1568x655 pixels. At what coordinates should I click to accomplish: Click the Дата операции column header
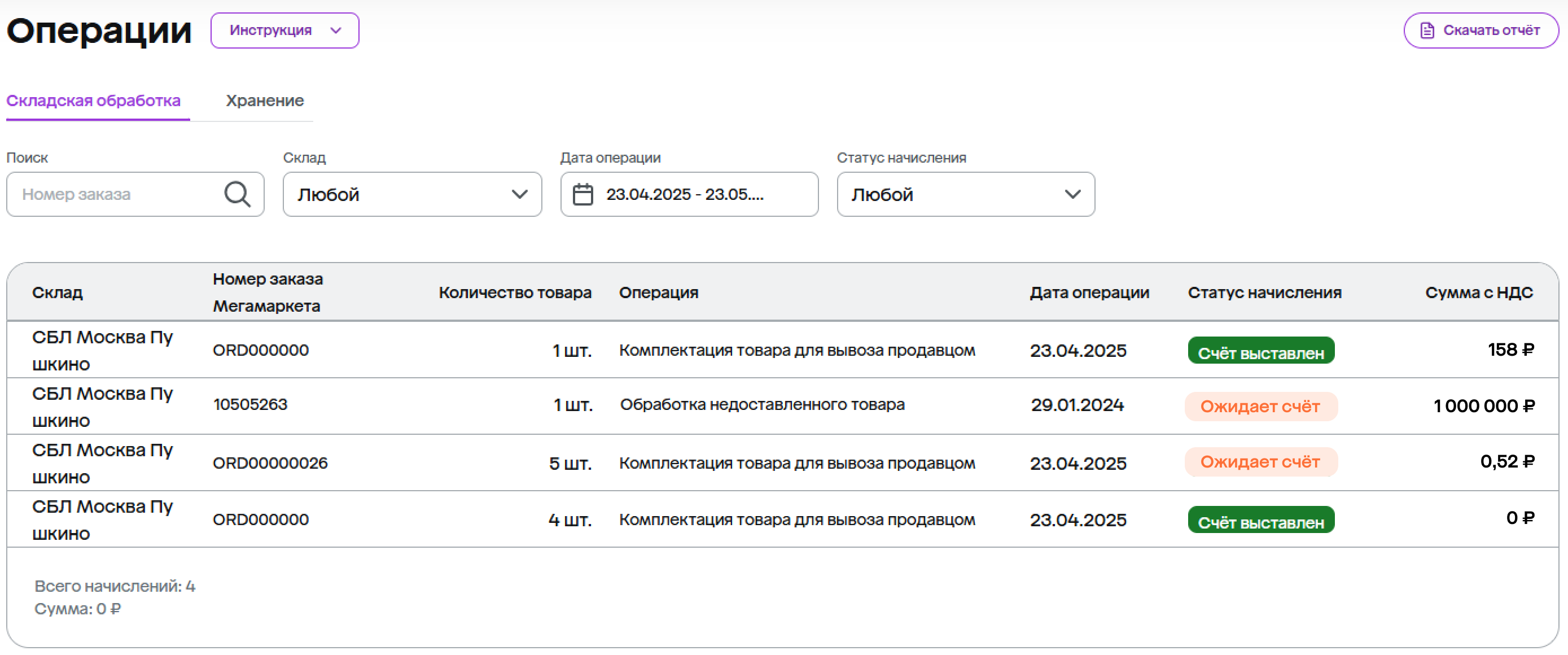(x=1089, y=293)
